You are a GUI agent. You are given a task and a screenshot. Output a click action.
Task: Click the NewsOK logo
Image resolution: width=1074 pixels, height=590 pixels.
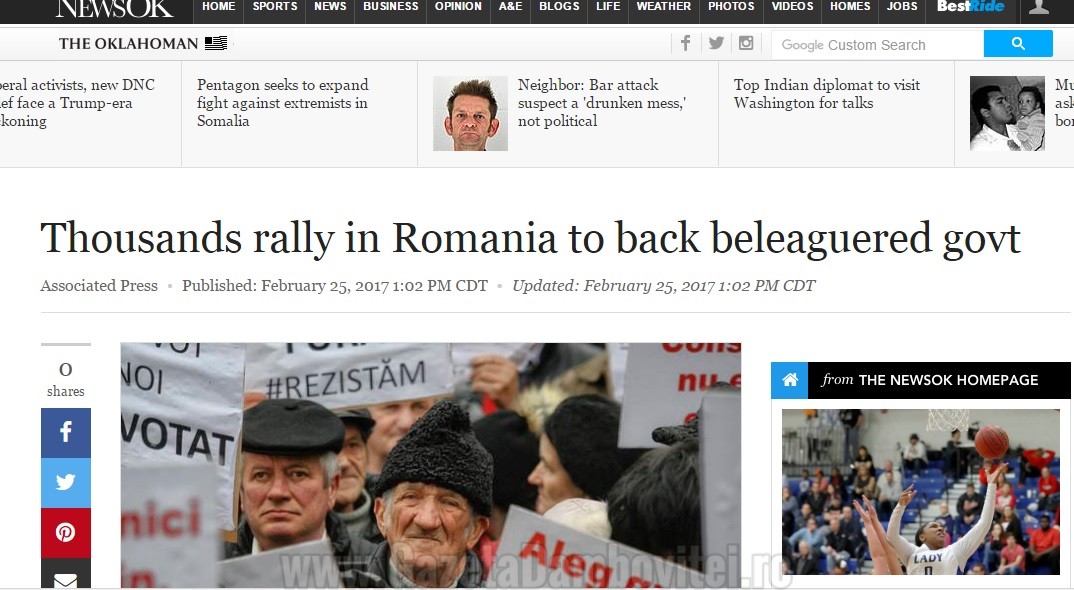point(114,8)
